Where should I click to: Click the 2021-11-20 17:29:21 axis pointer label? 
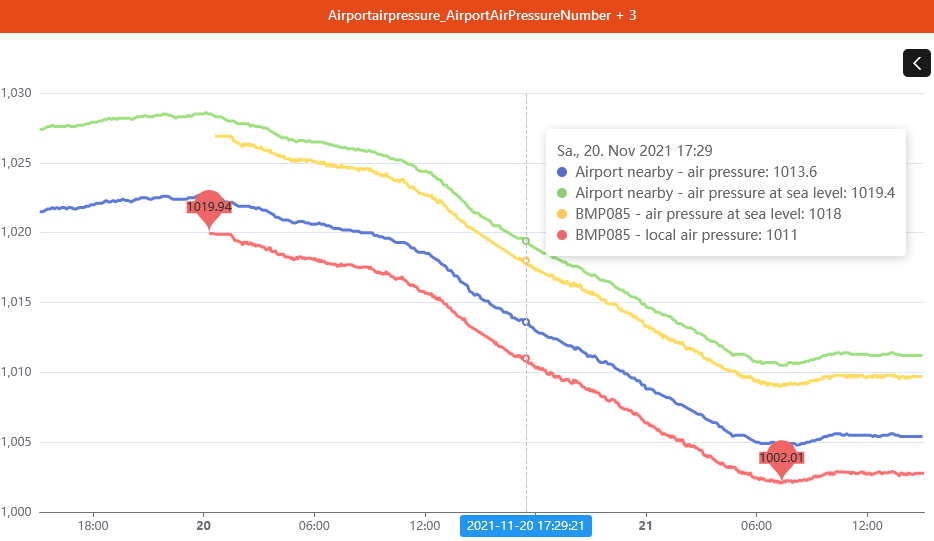pos(526,524)
